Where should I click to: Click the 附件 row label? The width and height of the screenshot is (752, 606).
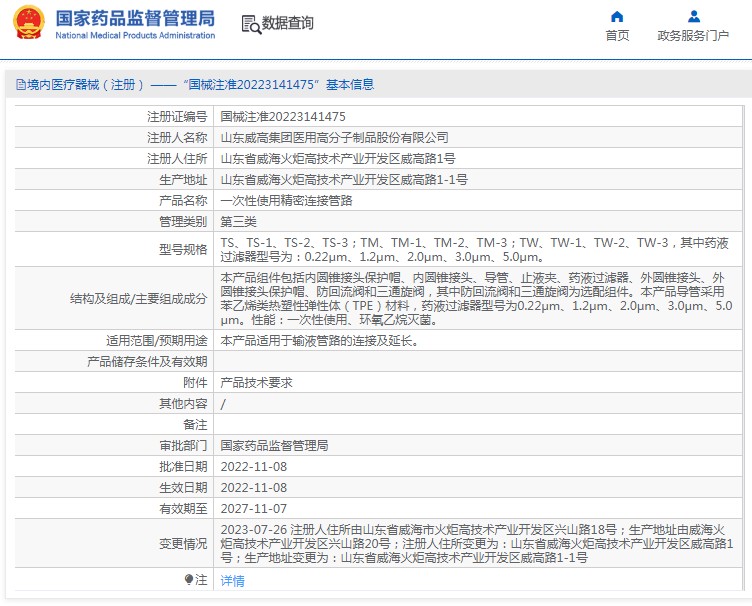pos(195,383)
